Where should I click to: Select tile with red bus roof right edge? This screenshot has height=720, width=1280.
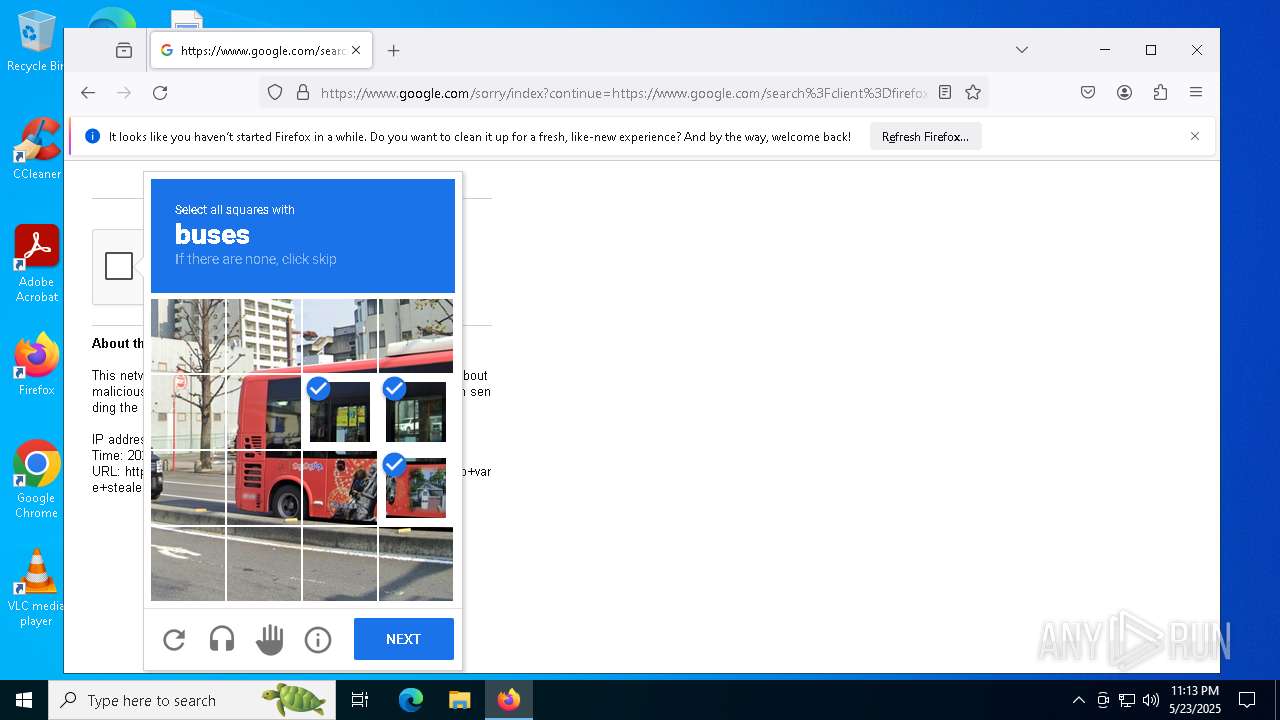(x=416, y=336)
